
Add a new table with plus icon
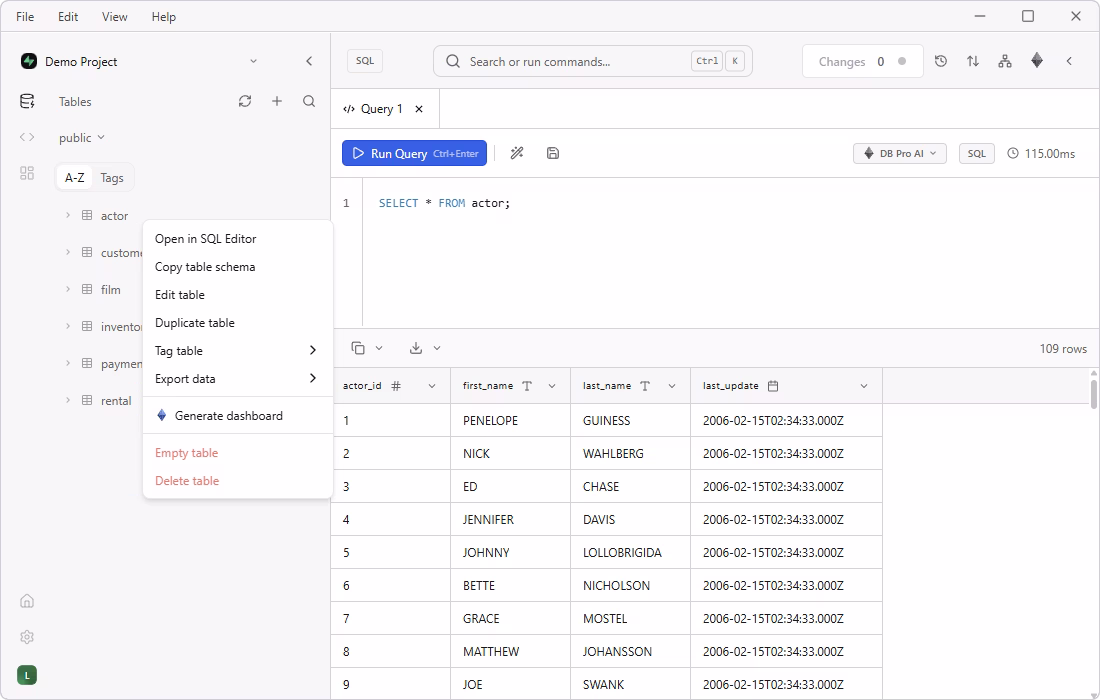point(277,101)
